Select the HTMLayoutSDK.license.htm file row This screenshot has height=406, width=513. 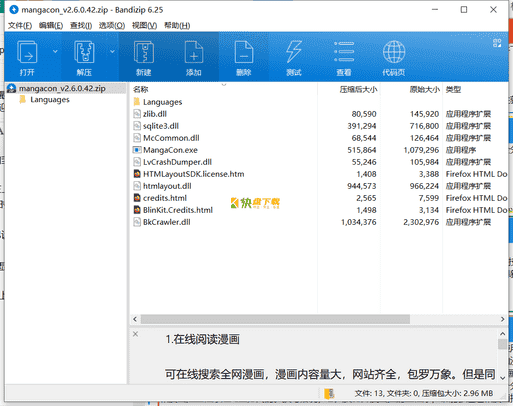(x=319, y=174)
